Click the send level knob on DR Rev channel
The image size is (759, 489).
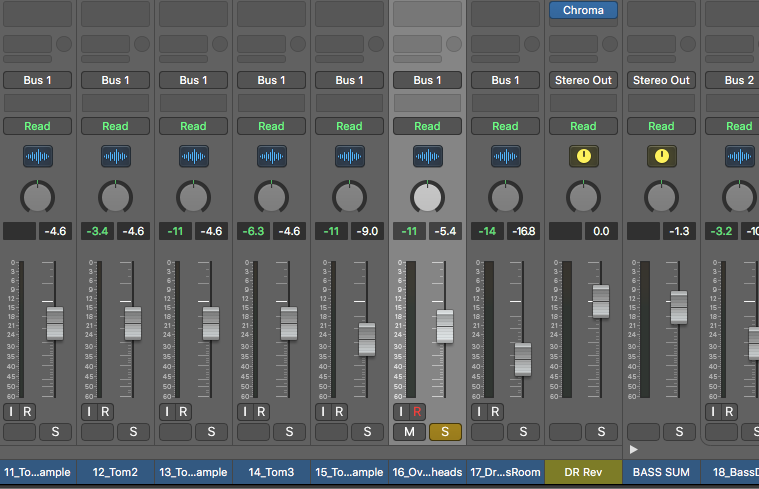pos(610,44)
